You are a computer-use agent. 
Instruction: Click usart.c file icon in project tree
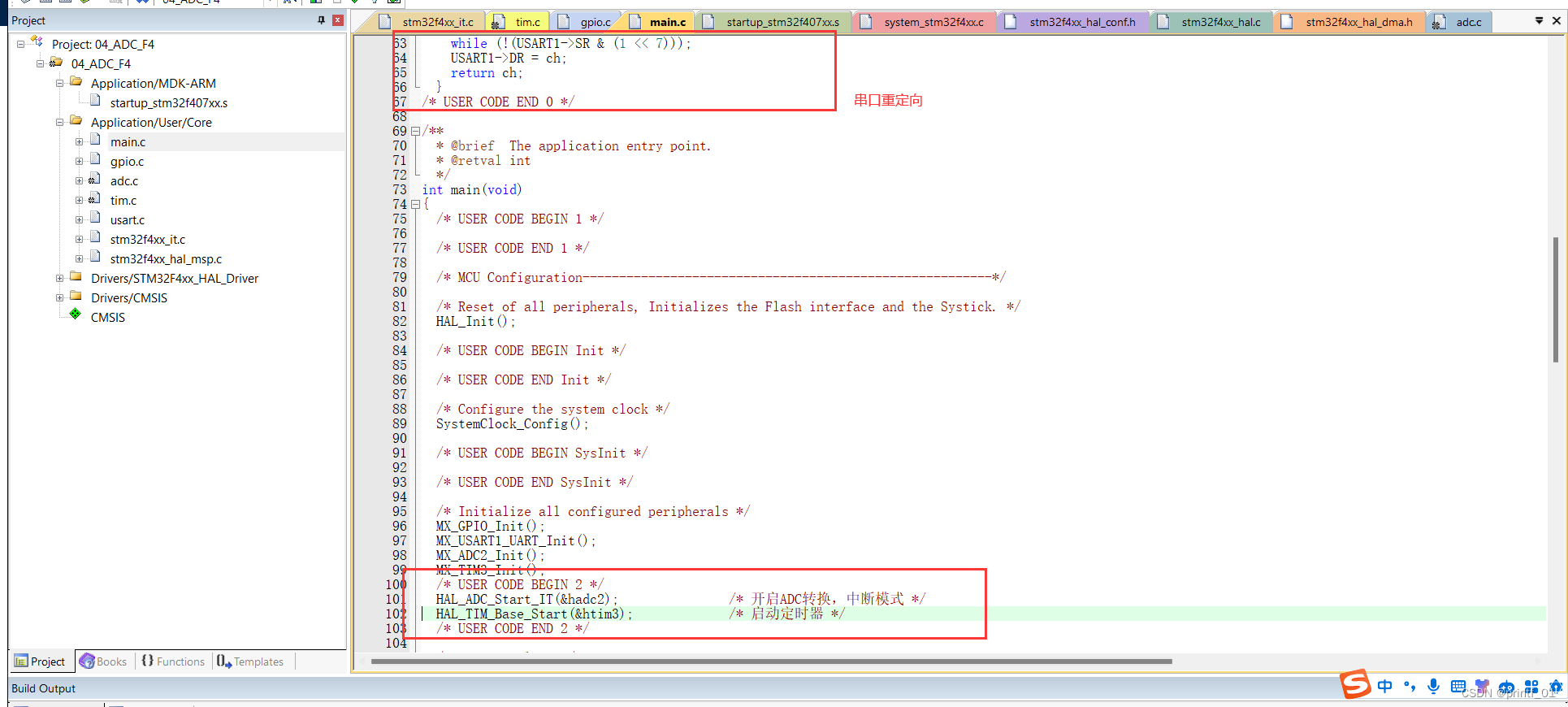[x=95, y=219]
